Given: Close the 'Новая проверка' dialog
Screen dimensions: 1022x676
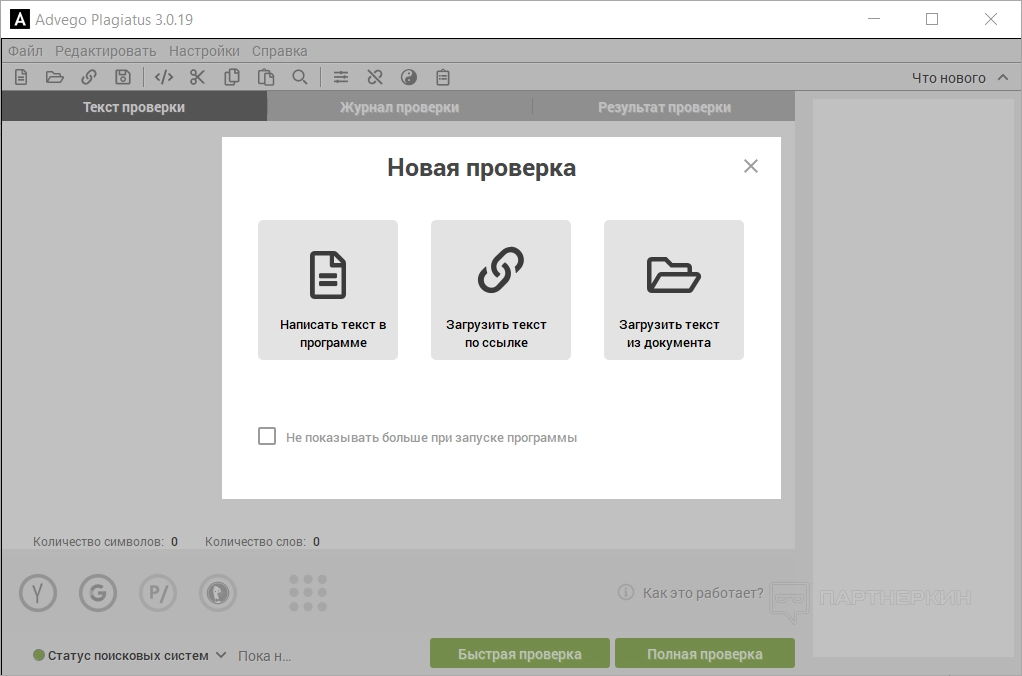Looking at the screenshot, I should tap(751, 166).
